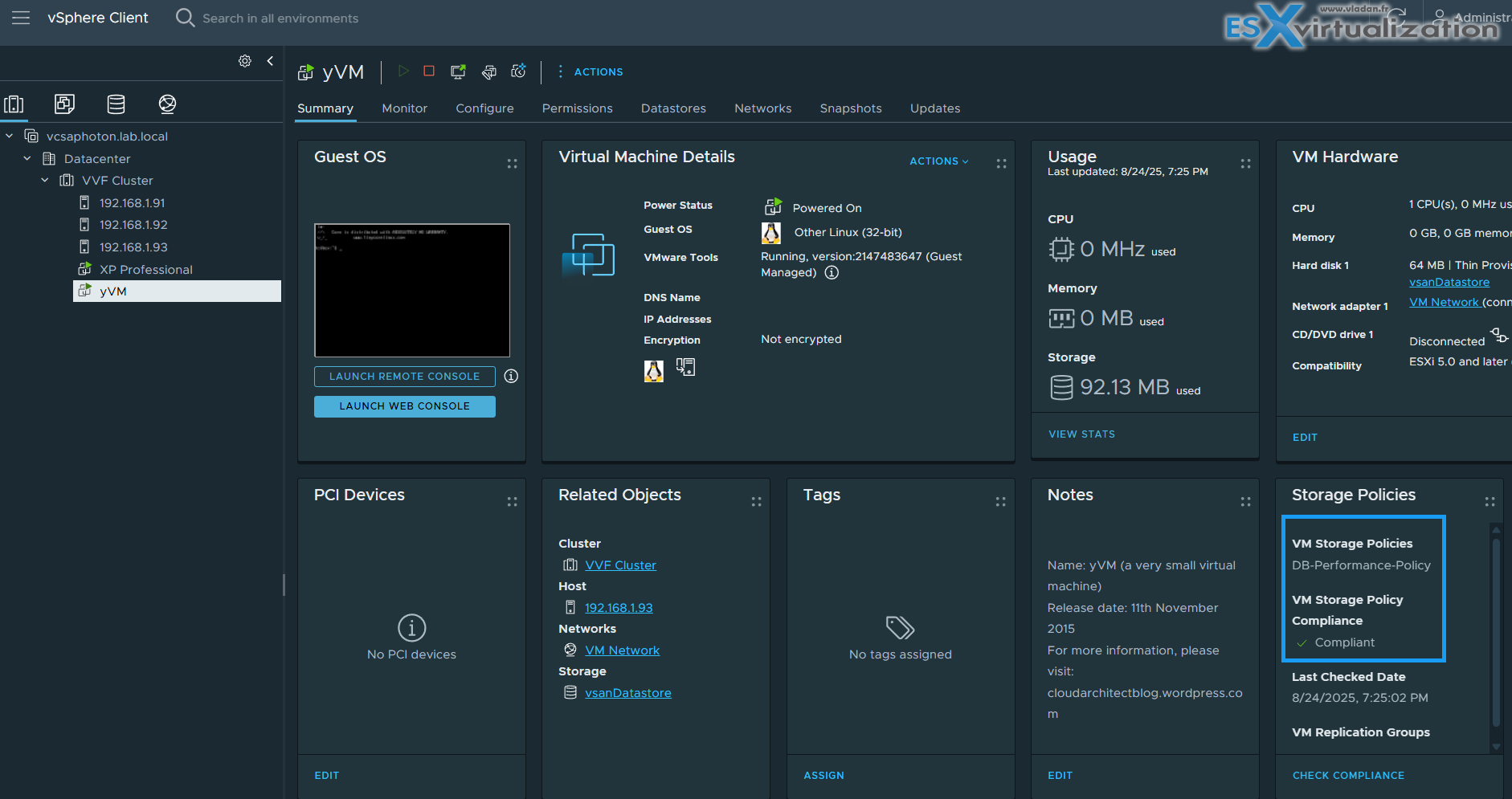
Task: Collapse the Datacenter tree node
Action: point(27,158)
